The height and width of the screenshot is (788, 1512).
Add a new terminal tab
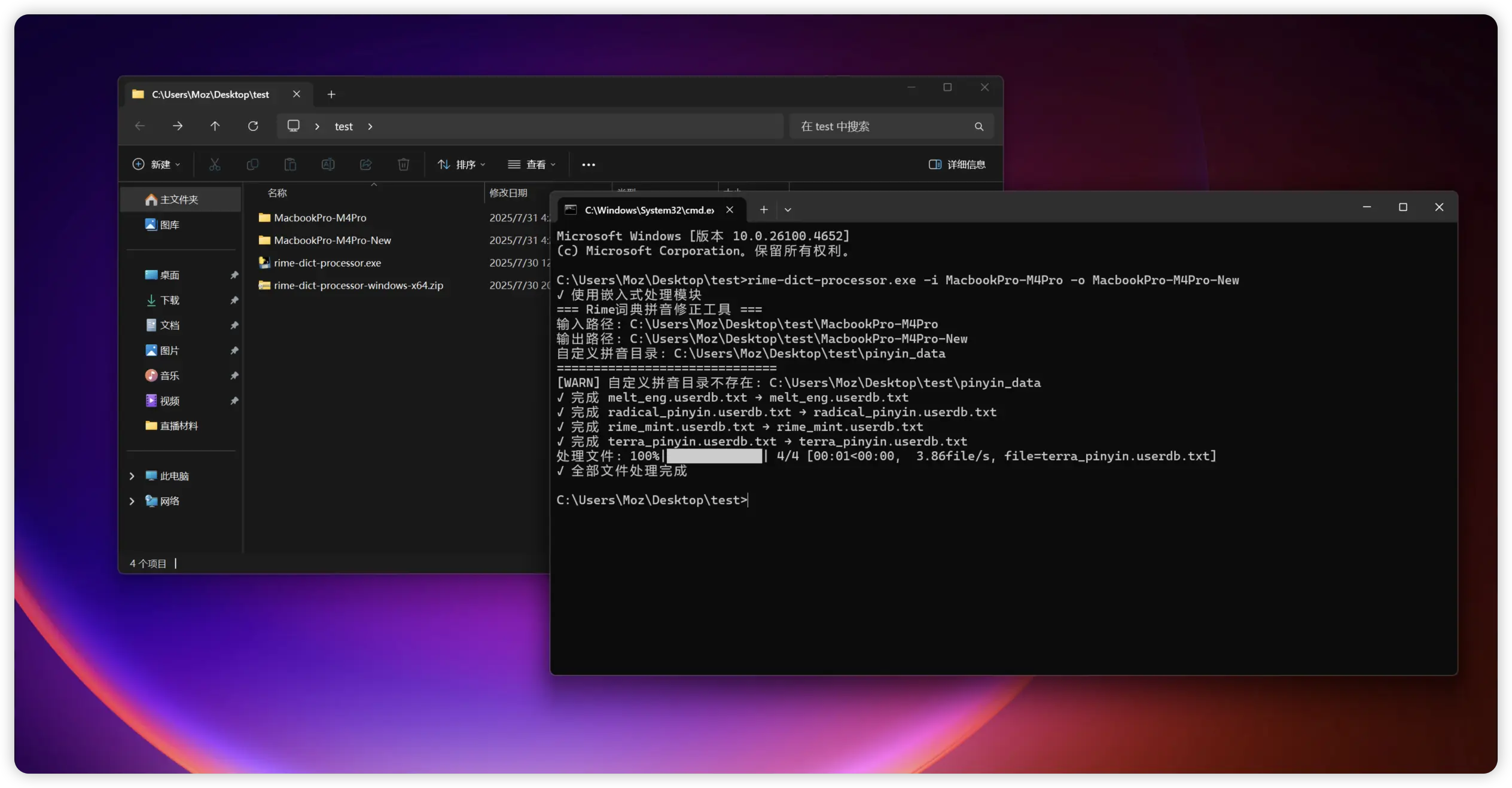[763, 210]
